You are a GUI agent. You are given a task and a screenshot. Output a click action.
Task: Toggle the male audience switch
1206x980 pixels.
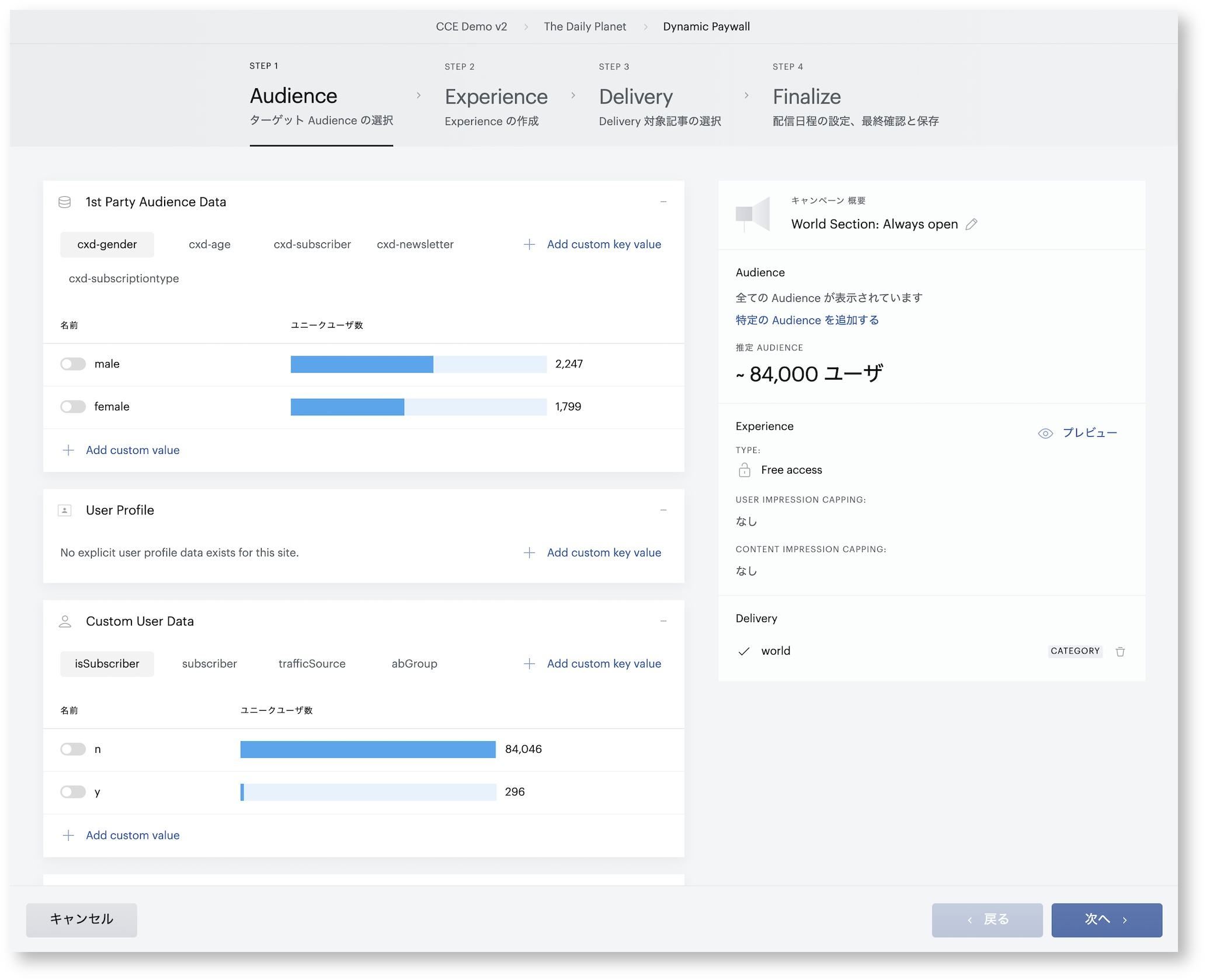tap(73, 364)
